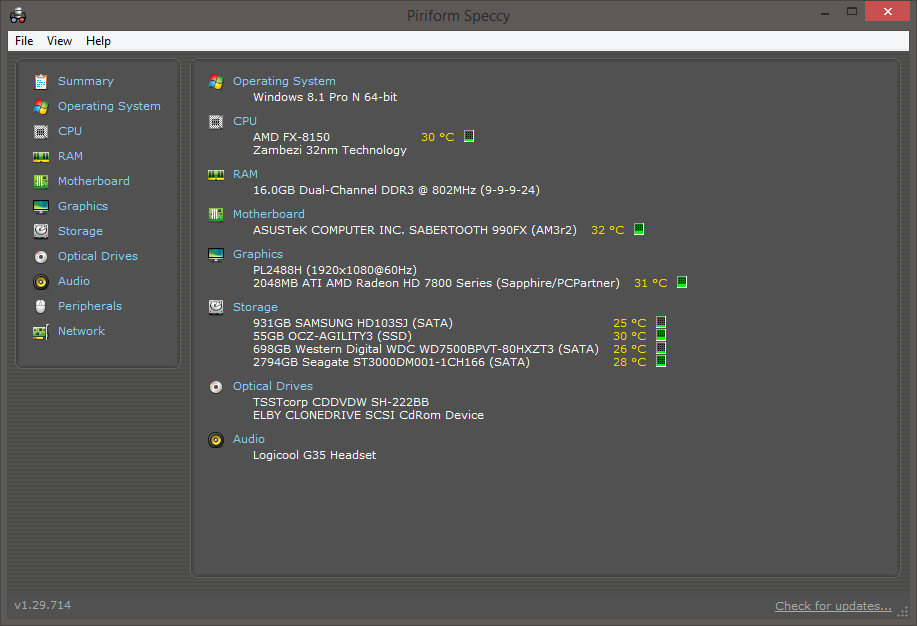Screen dimensions: 917x626
Task: Open the Operating System heading link
Action: [x=284, y=81]
